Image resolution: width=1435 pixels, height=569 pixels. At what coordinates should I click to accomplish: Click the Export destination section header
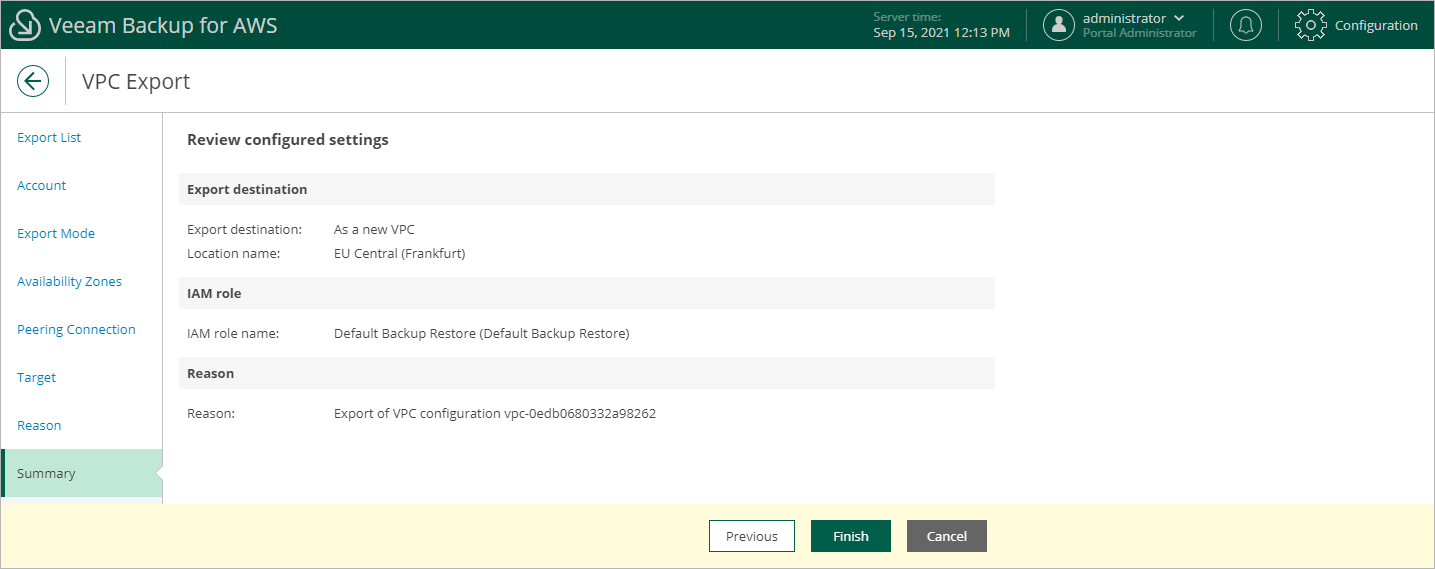[587, 189]
